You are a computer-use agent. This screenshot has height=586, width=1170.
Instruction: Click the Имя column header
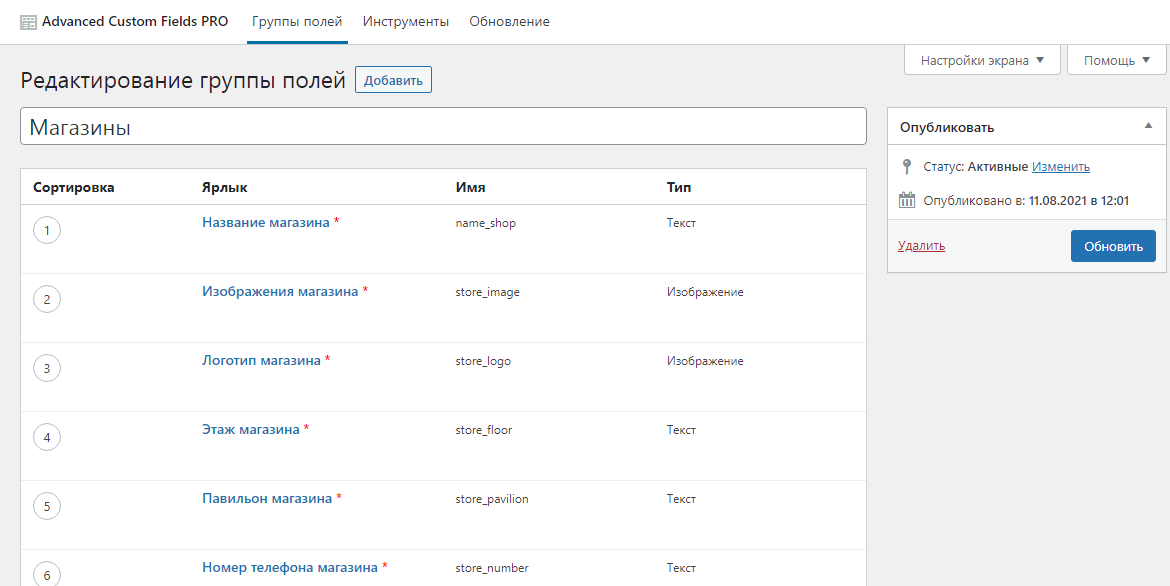(470, 187)
